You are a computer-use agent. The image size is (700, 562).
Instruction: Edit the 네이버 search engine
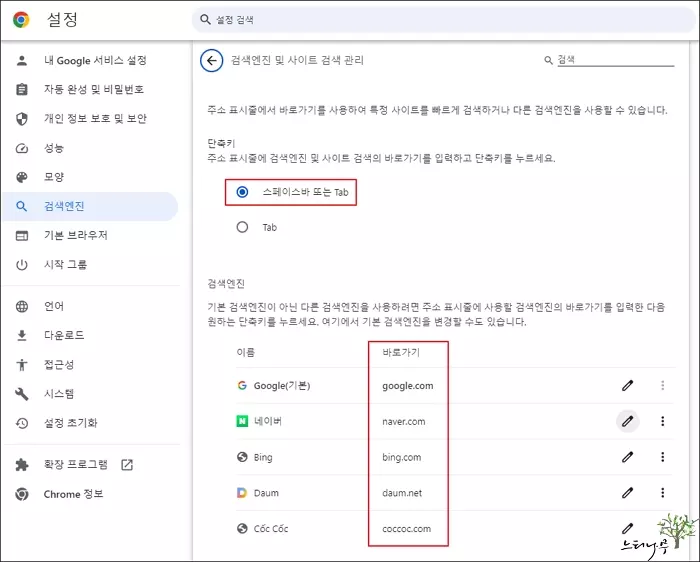click(628, 421)
